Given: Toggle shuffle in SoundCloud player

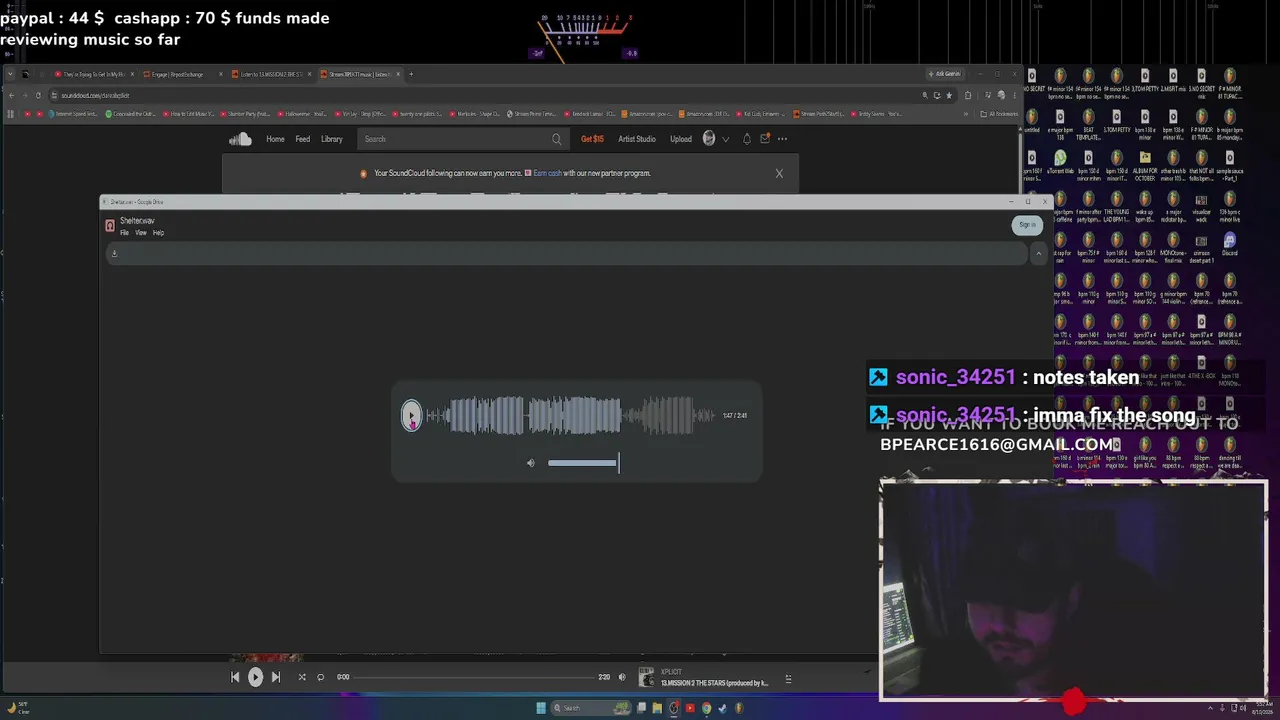Looking at the screenshot, I should click(x=302, y=677).
